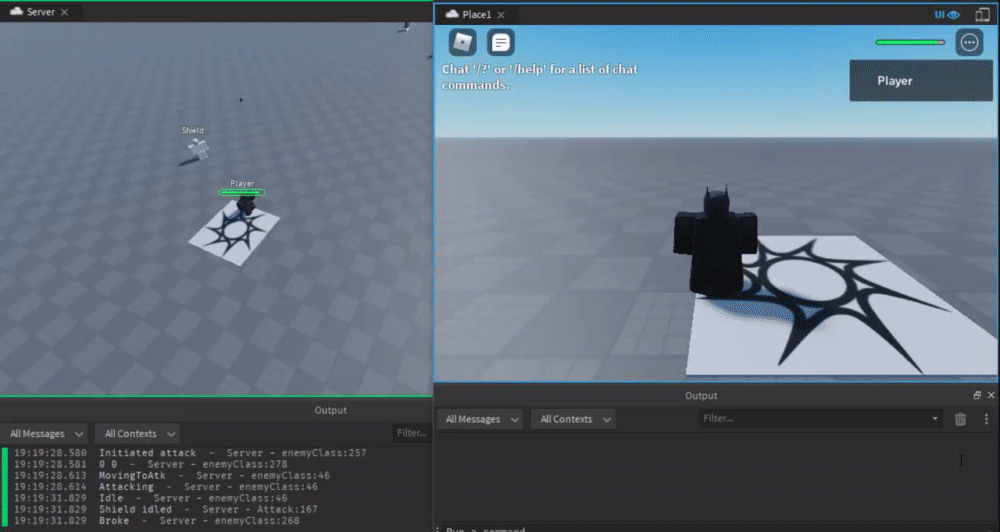The height and width of the screenshot is (532, 1000).
Task: Click the Filter field in the Server output
Action: tap(411, 433)
